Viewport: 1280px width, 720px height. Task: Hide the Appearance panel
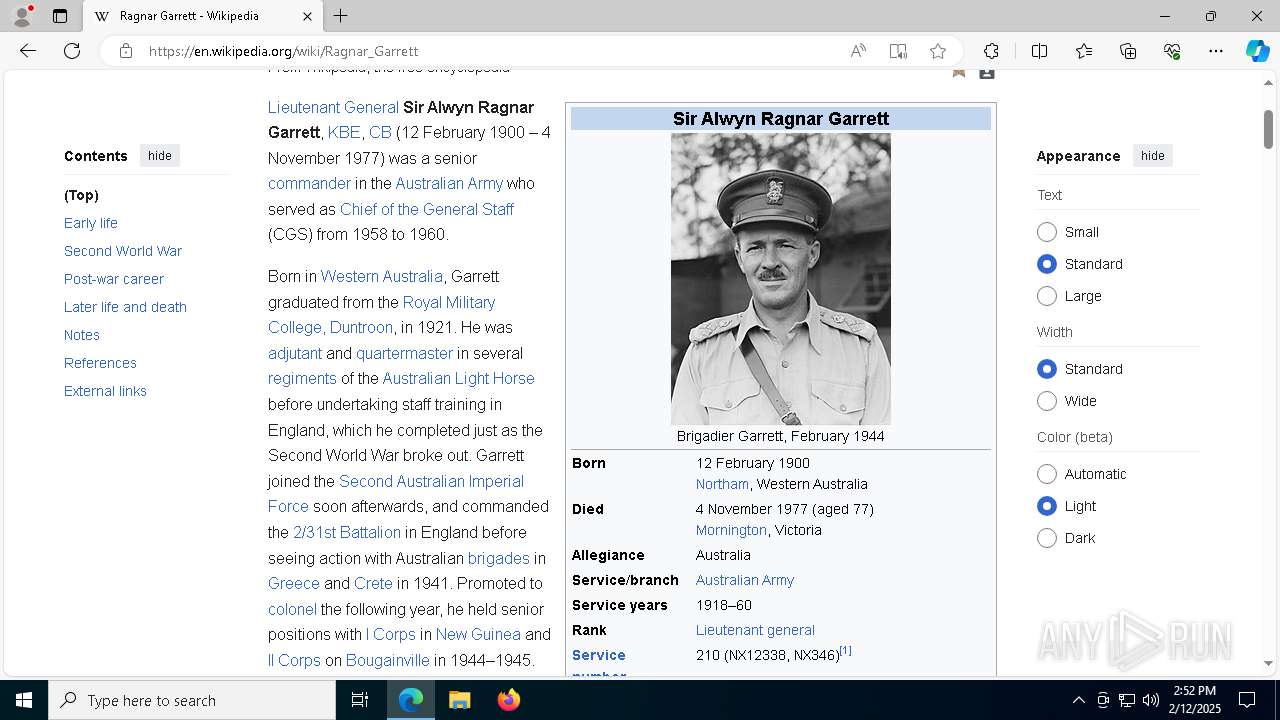click(1153, 156)
